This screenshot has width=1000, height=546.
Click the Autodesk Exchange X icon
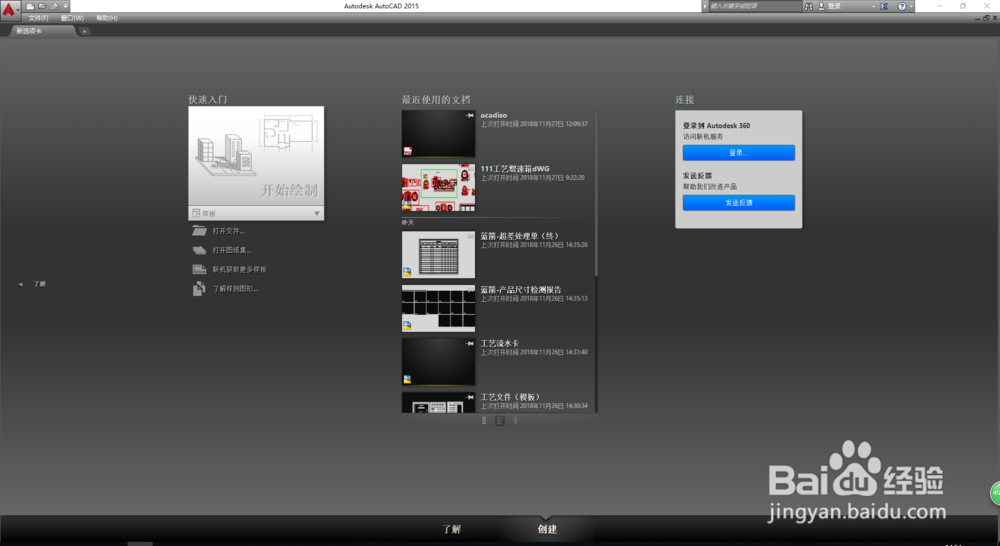(x=884, y=6)
